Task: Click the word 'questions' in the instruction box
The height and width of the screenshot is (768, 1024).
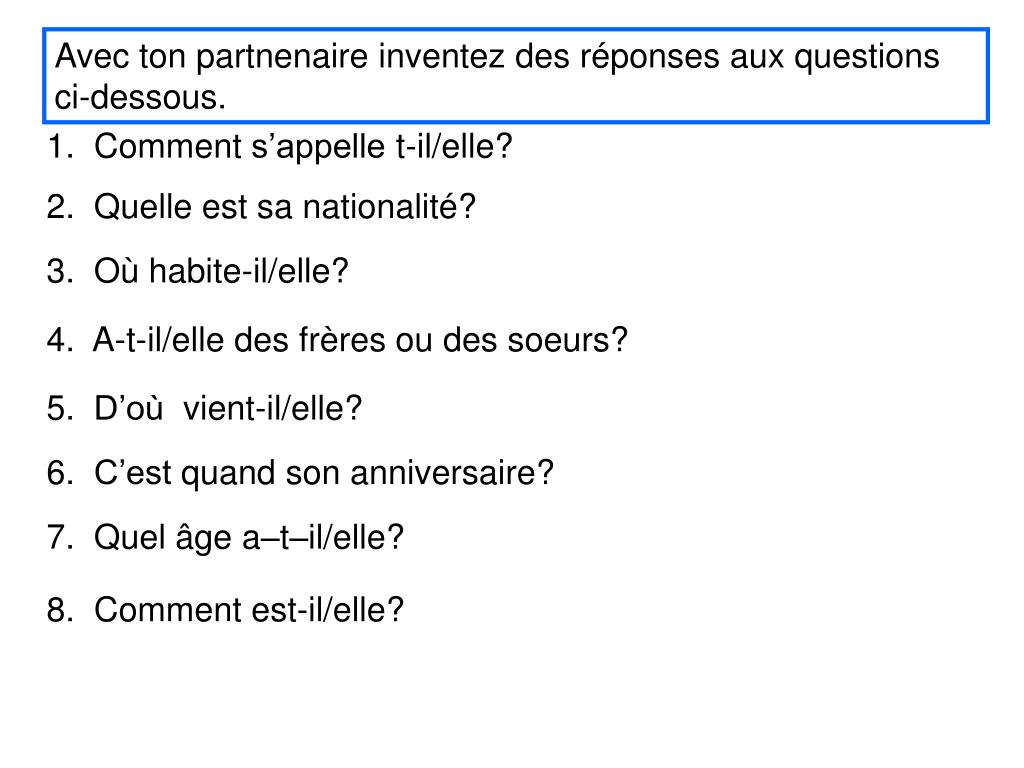Action: (x=867, y=57)
